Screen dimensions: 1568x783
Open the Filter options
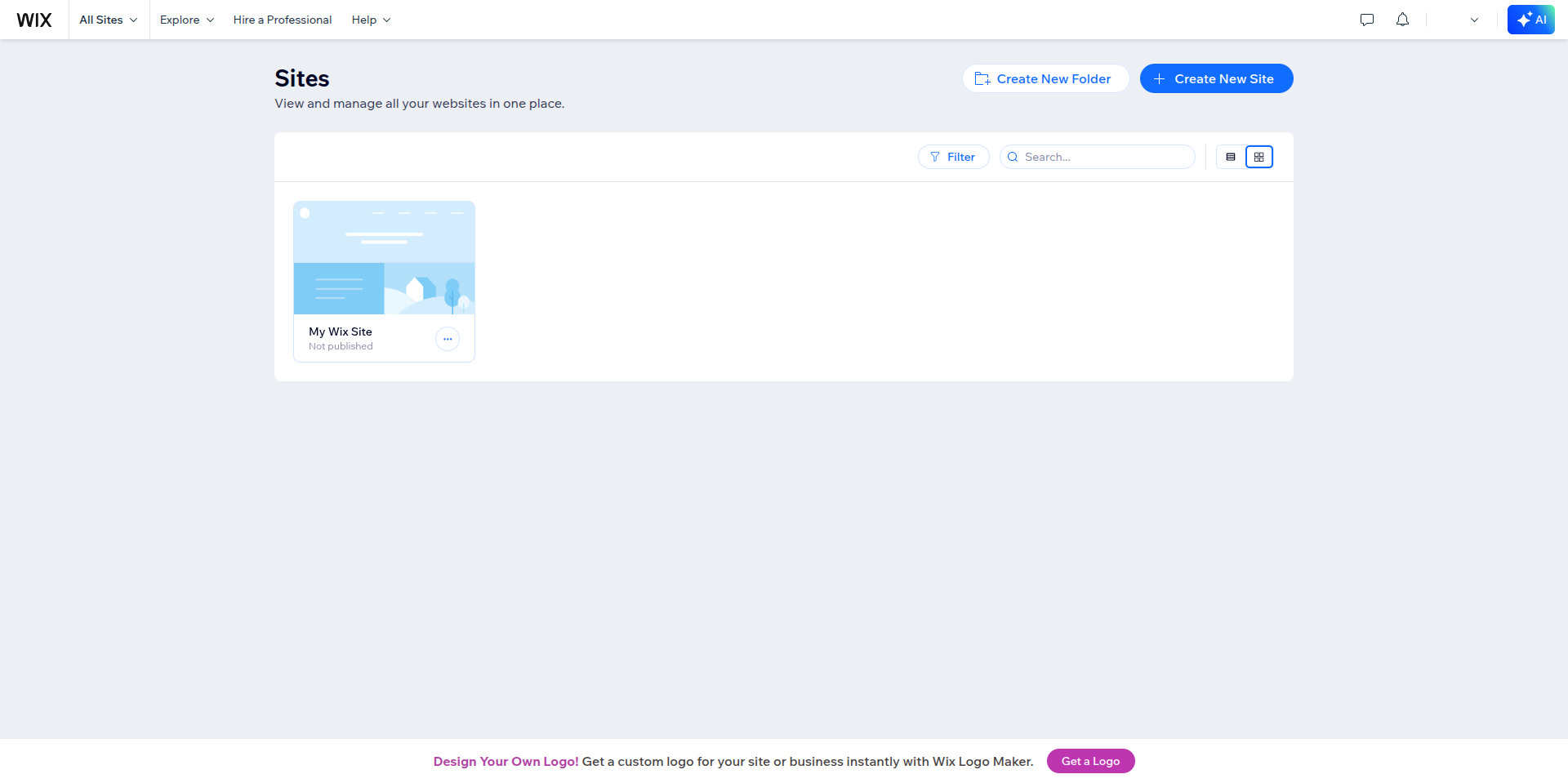(x=953, y=157)
